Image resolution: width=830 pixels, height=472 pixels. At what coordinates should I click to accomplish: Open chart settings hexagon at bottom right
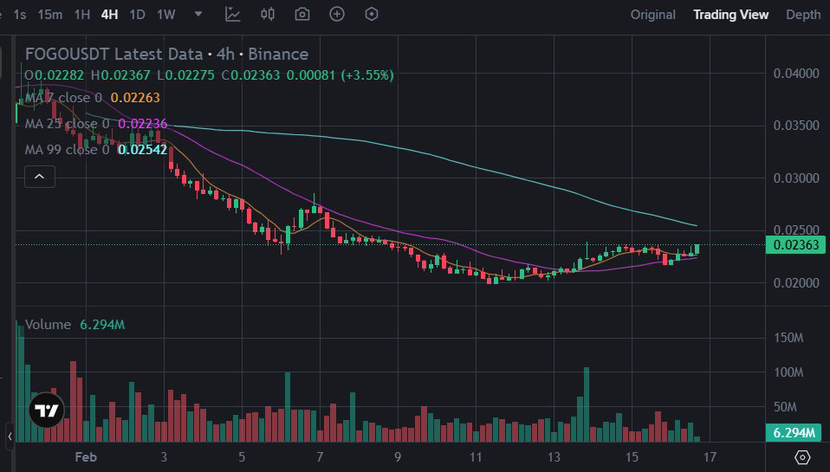(802, 457)
